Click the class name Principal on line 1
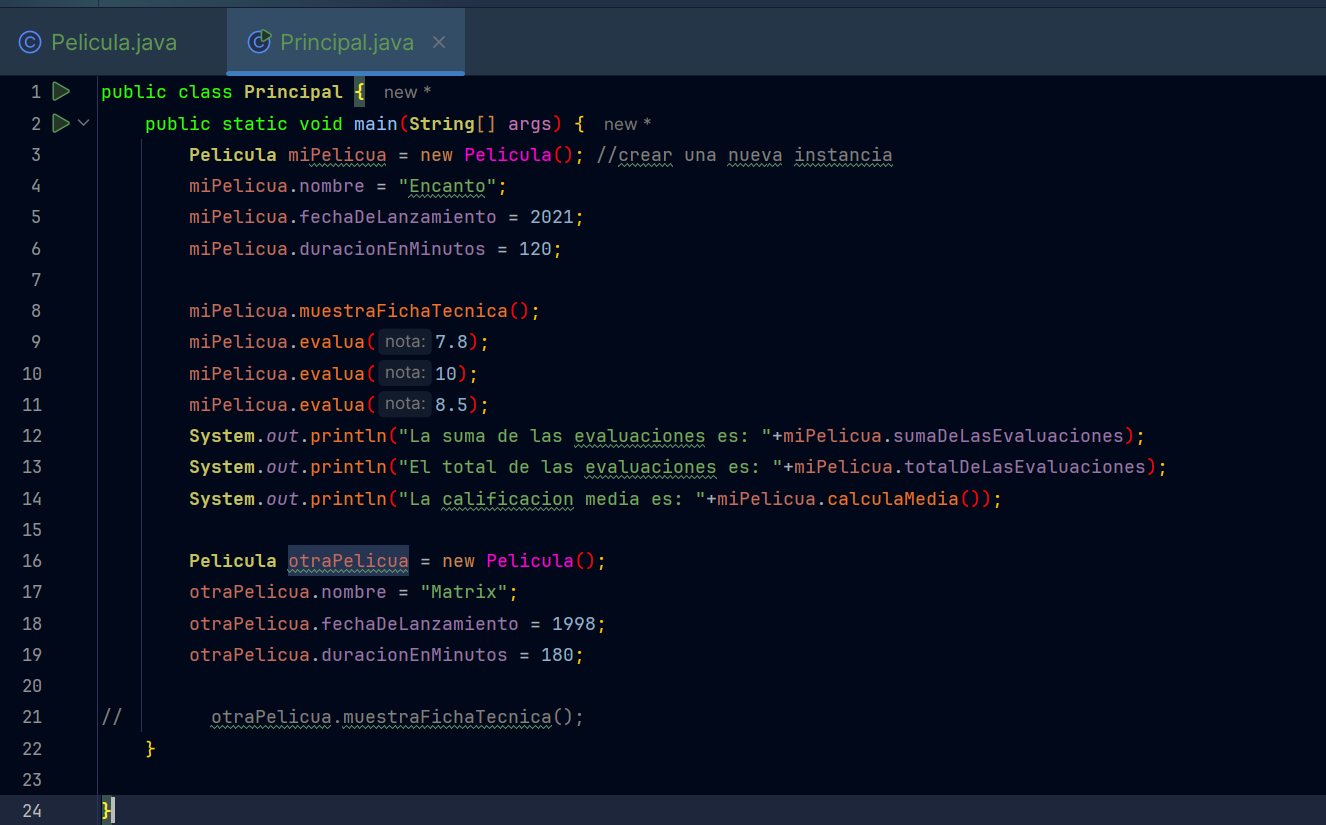Screen dimensions: 1326x825 pos(293,92)
